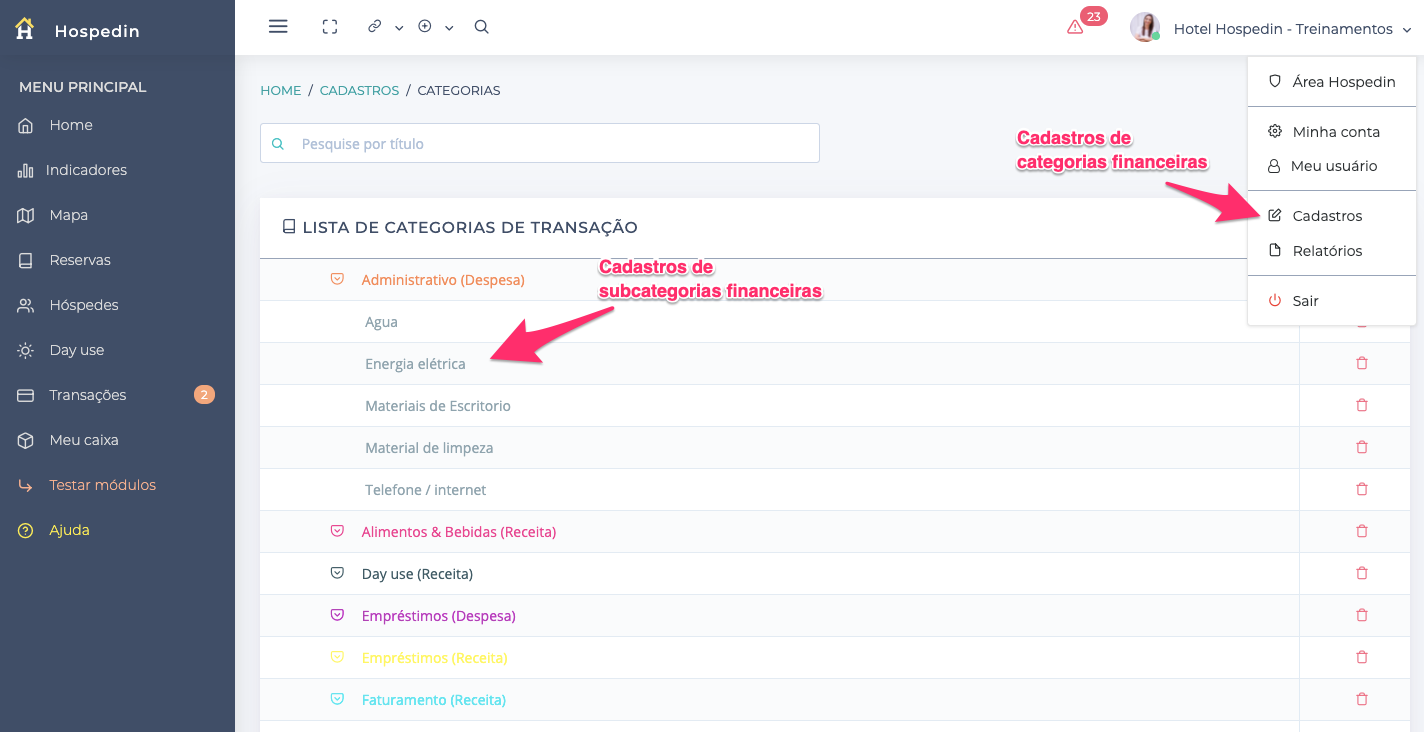Click trash icon for Day use (Receita)
Image resolution: width=1424 pixels, height=732 pixels.
(1361, 574)
